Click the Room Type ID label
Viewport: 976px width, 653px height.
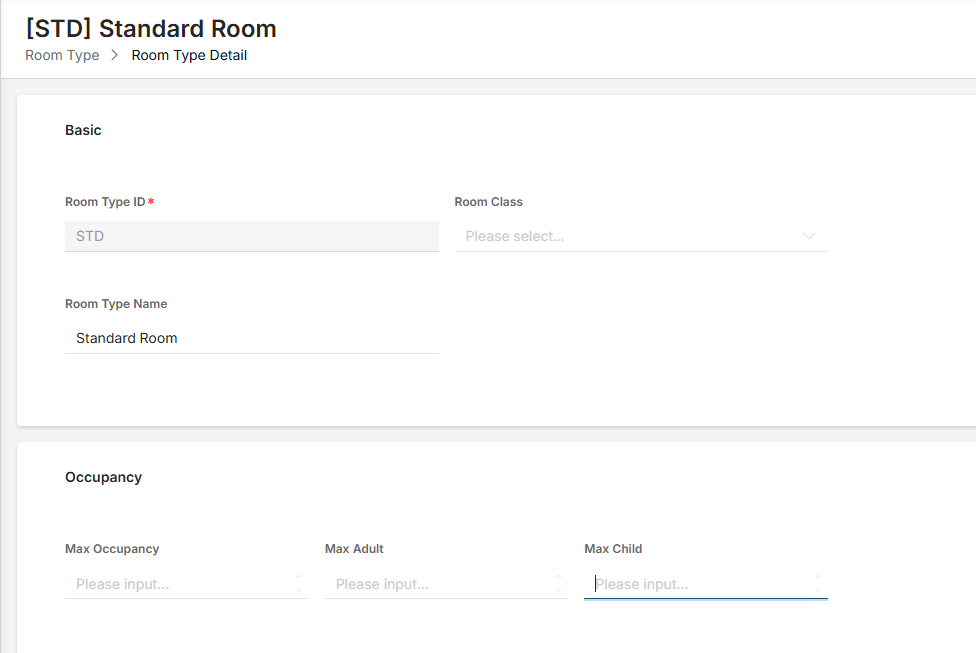pyautogui.click(x=105, y=202)
